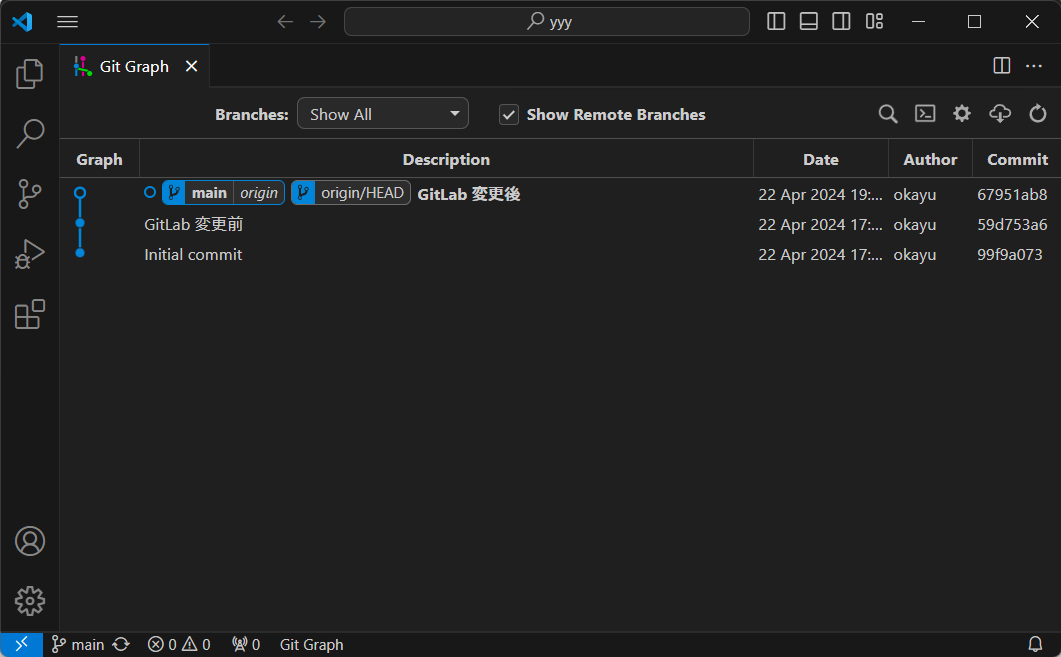The image size is (1061, 657).
Task: Click the Find commit magnifier in Git Graph
Action: tap(887, 113)
